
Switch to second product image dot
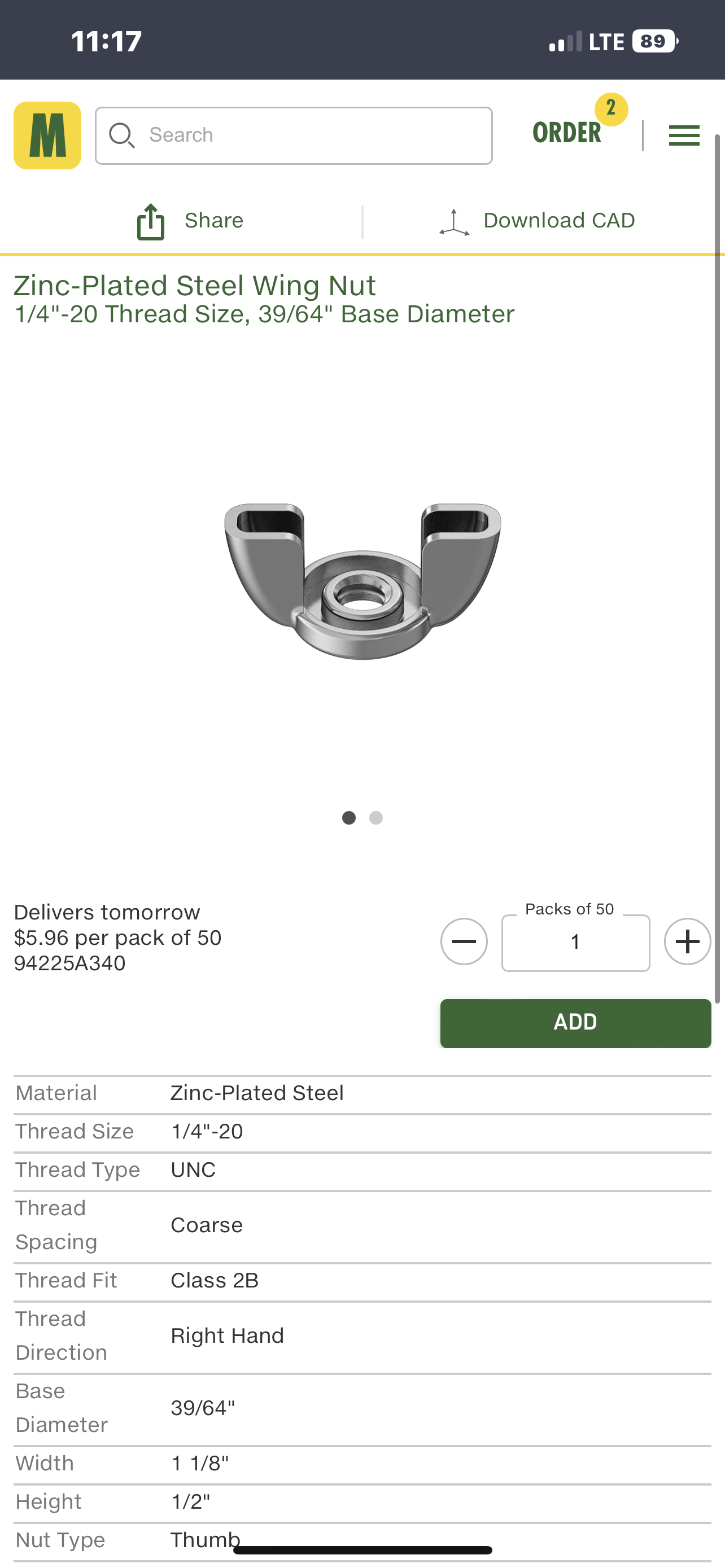pyautogui.click(x=376, y=817)
